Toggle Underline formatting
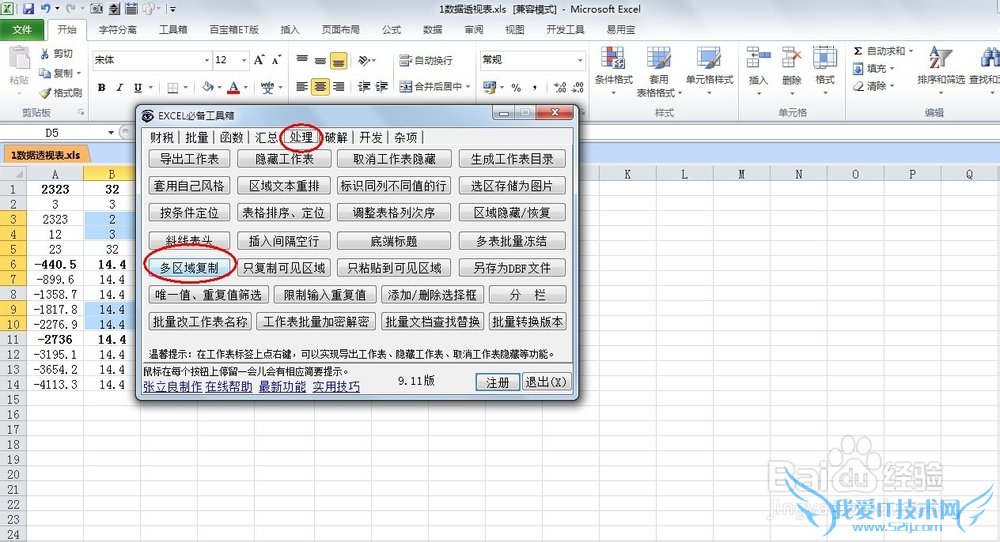The width and height of the screenshot is (1000, 542). (x=138, y=87)
